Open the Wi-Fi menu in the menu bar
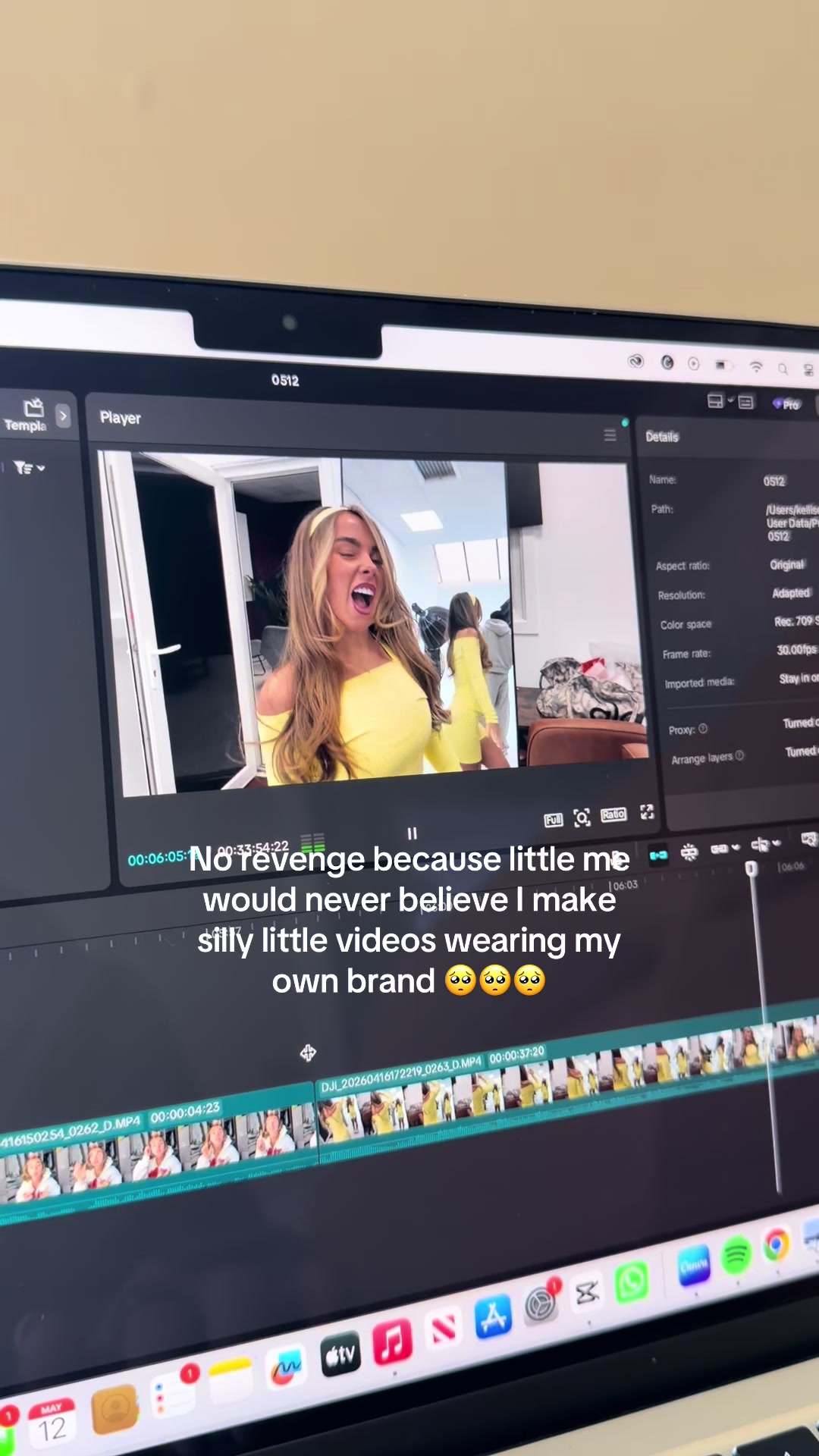Screen dimensions: 819x1456 point(756,367)
